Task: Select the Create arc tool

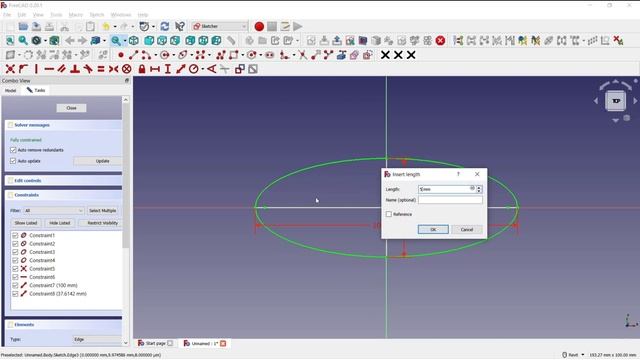Action: click(146, 55)
